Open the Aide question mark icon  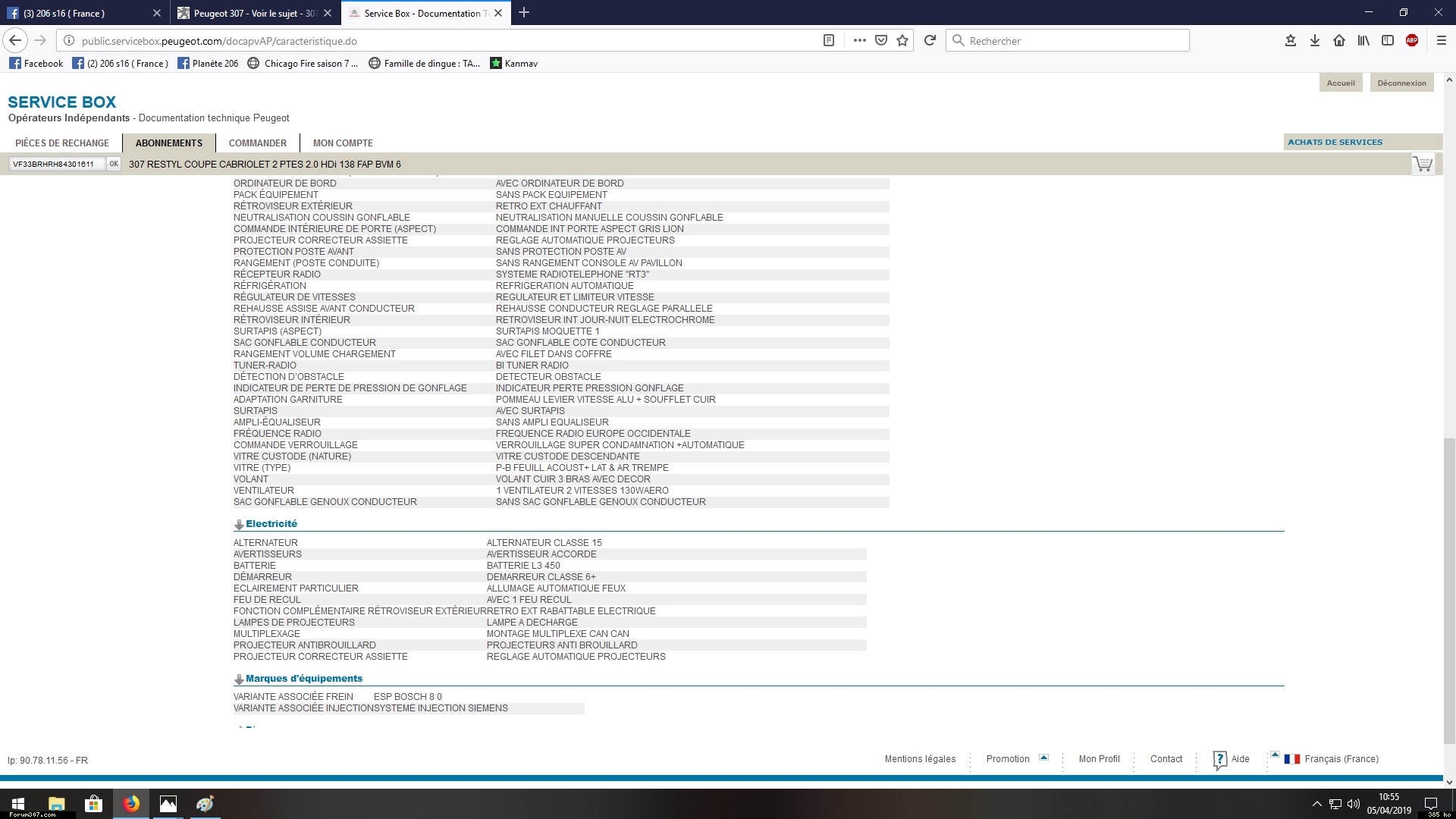coord(1219,759)
